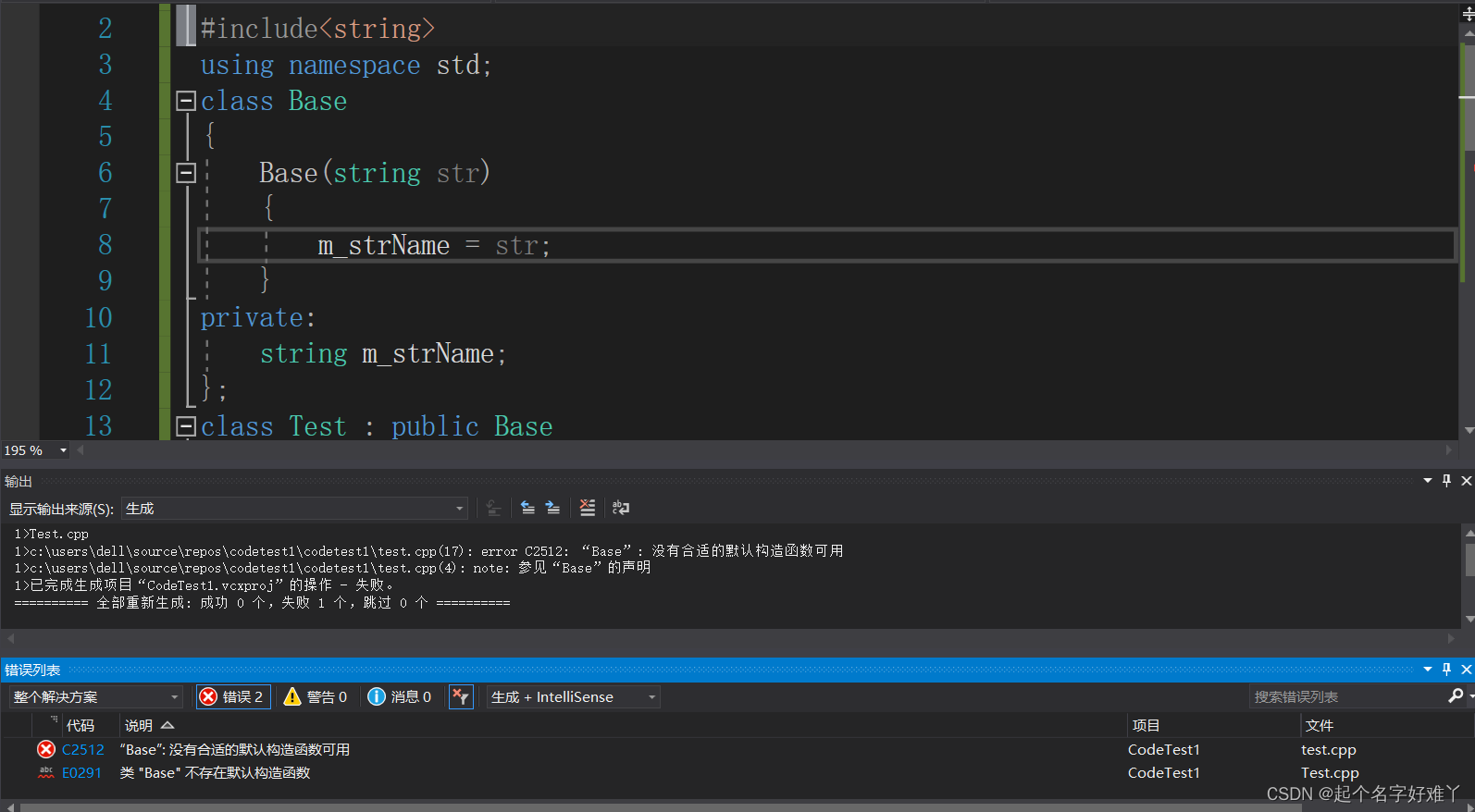Toggle the 警告 0 warnings filter
Screen dimensions: 1475x812
click(316, 697)
